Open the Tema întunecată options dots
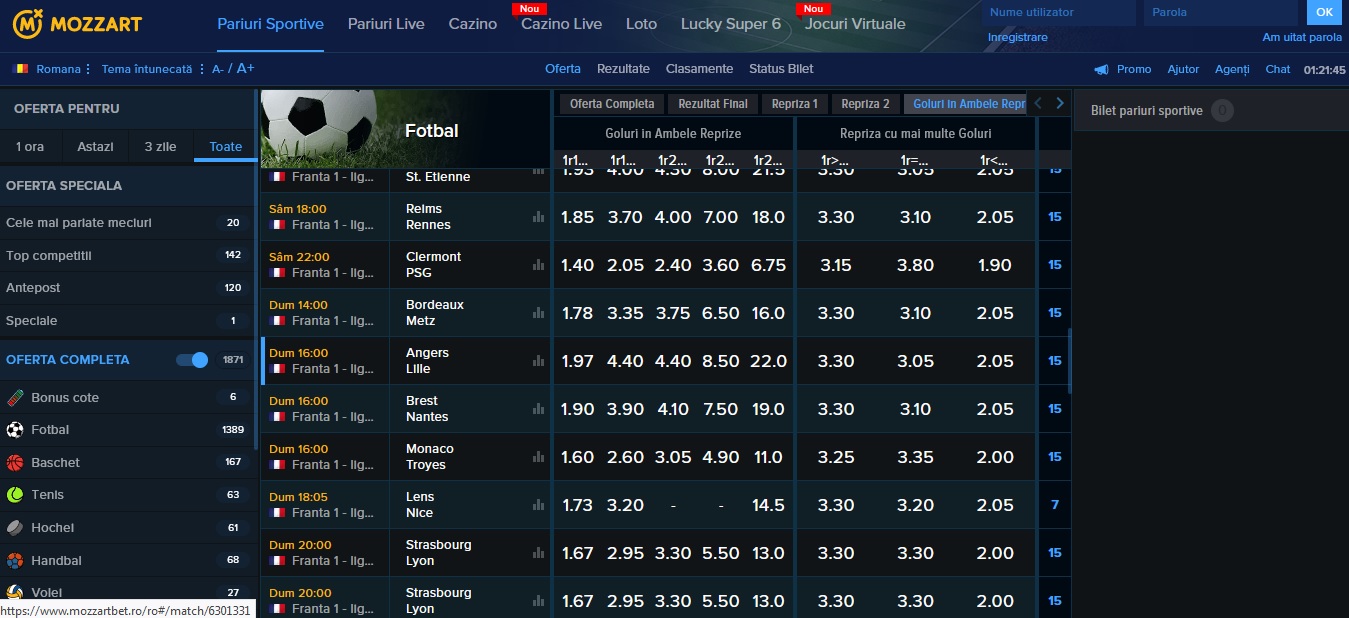Image resolution: width=1349 pixels, height=618 pixels. point(201,69)
